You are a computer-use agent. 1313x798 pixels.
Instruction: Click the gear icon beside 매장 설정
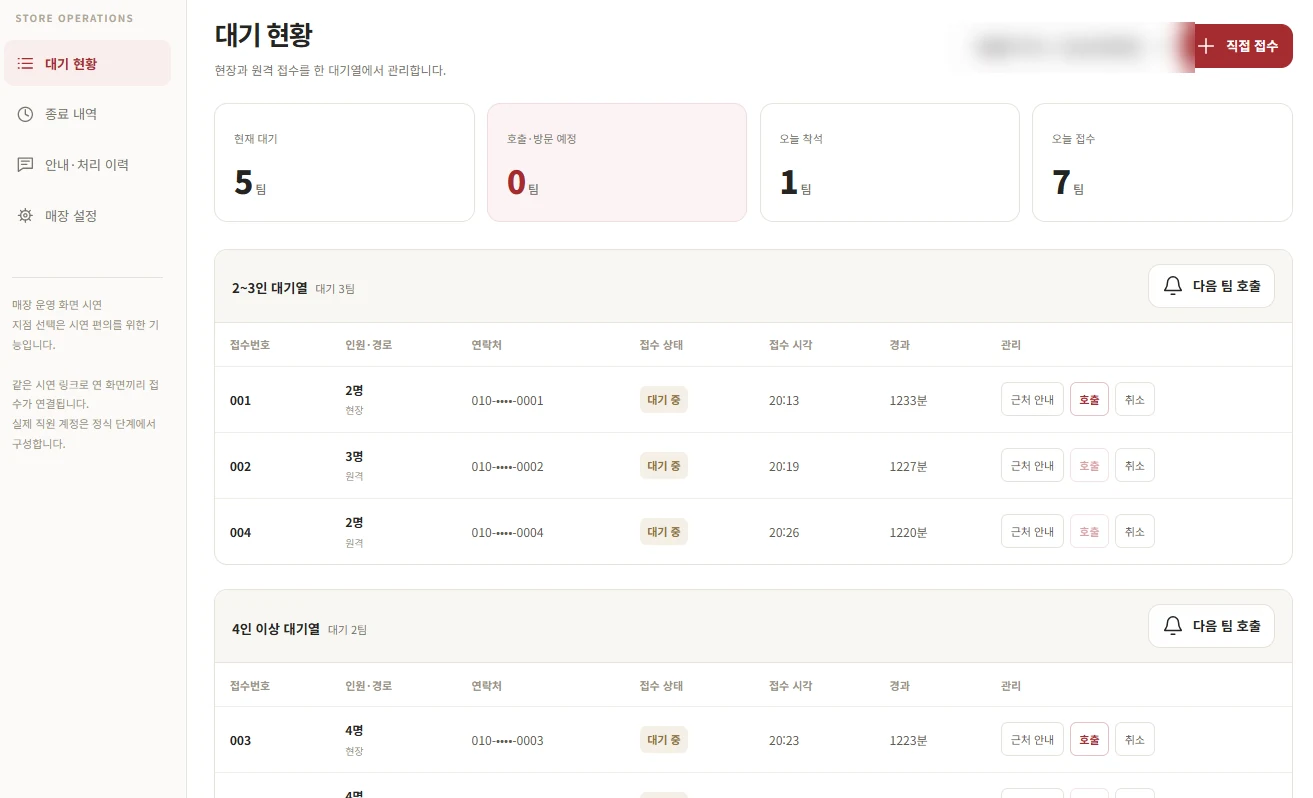tap(26, 216)
